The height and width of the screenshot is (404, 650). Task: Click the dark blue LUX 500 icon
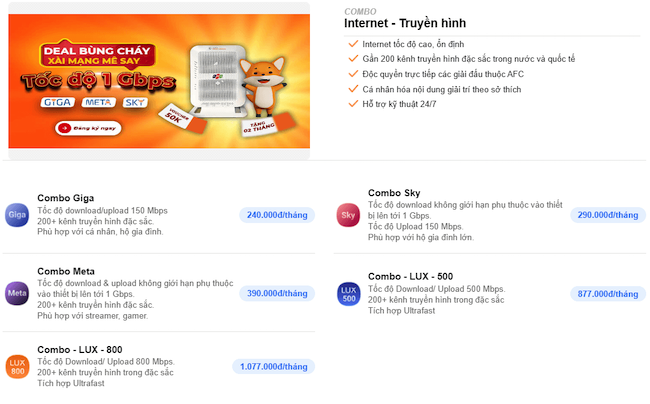[x=349, y=294]
